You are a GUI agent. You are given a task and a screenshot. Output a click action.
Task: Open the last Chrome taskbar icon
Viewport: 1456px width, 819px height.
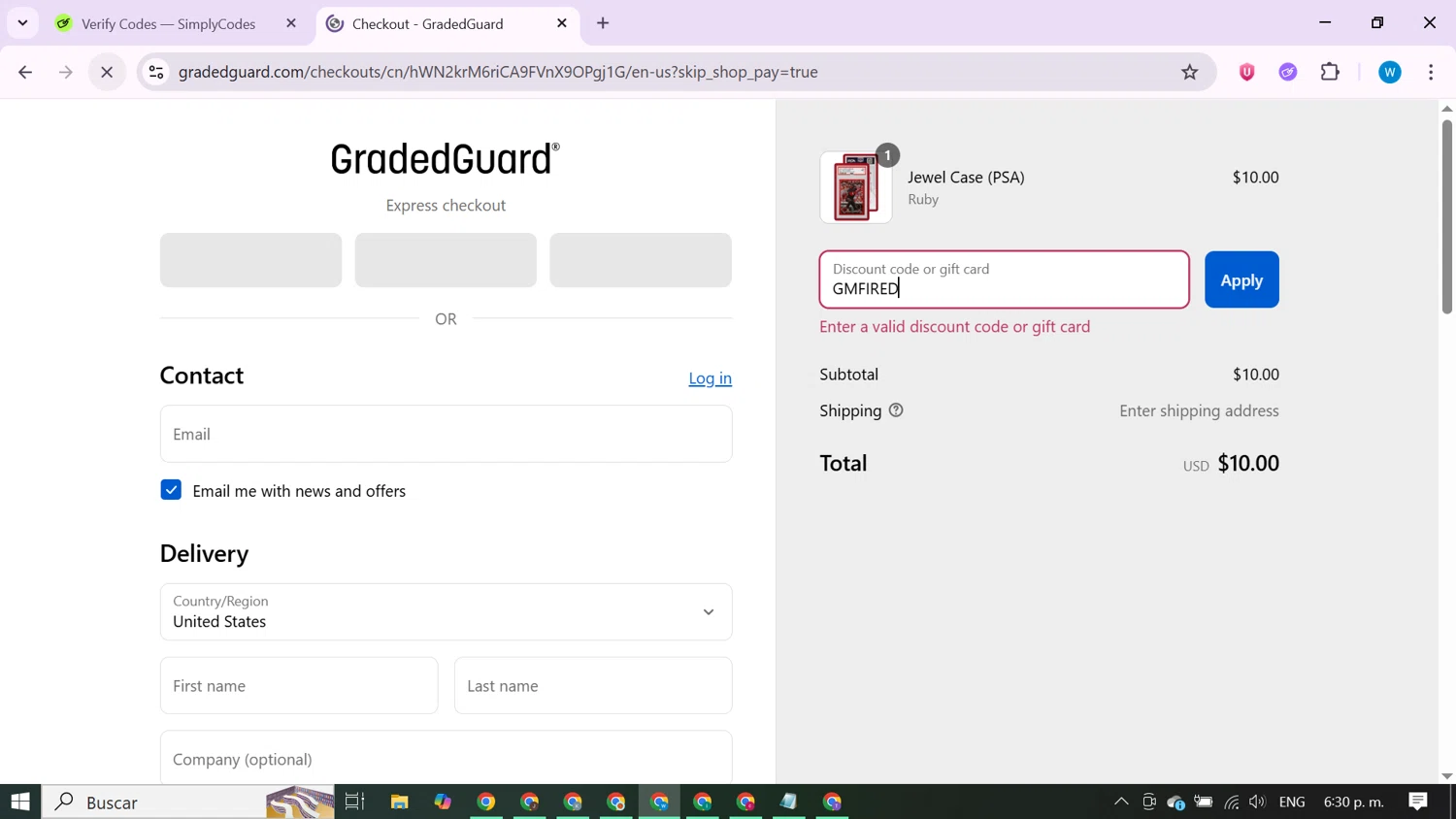(x=833, y=802)
